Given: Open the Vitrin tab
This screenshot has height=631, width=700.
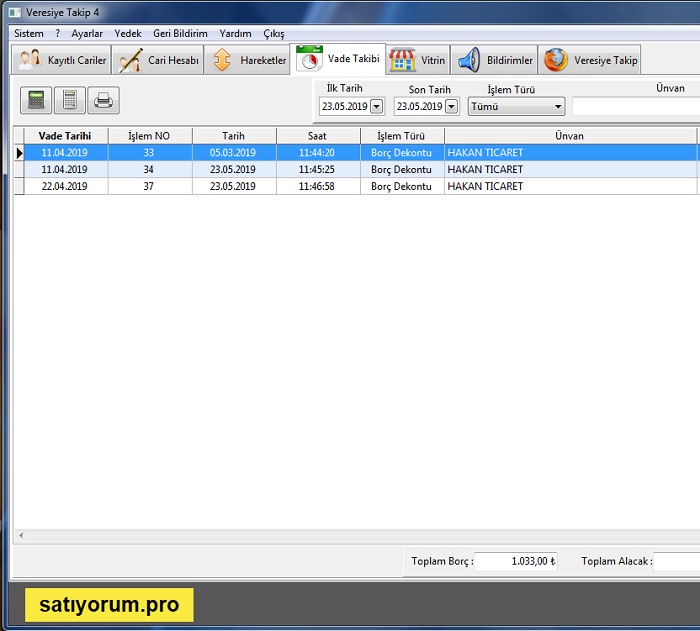Looking at the screenshot, I should pyautogui.click(x=418, y=60).
